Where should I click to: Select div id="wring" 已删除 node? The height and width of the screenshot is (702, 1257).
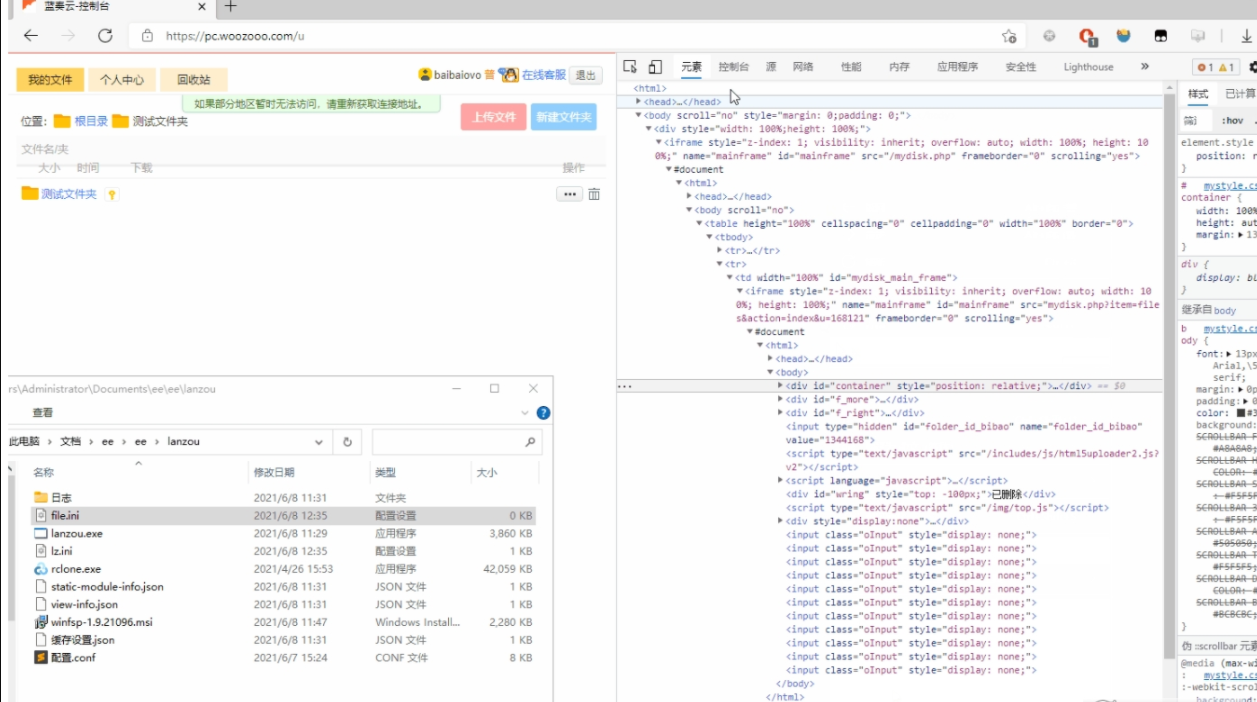(920, 494)
